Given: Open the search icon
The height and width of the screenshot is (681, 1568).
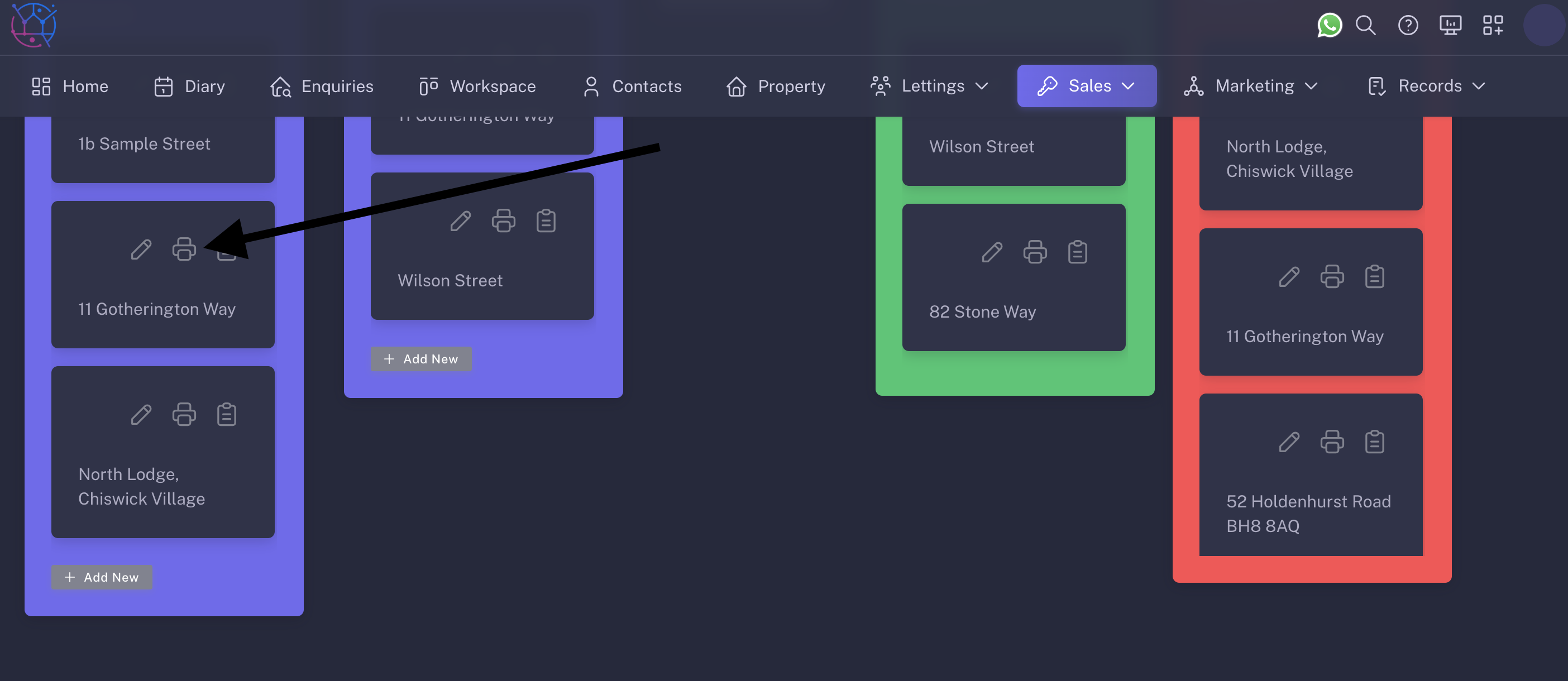Looking at the screenshot, I should click(1365, 26).
